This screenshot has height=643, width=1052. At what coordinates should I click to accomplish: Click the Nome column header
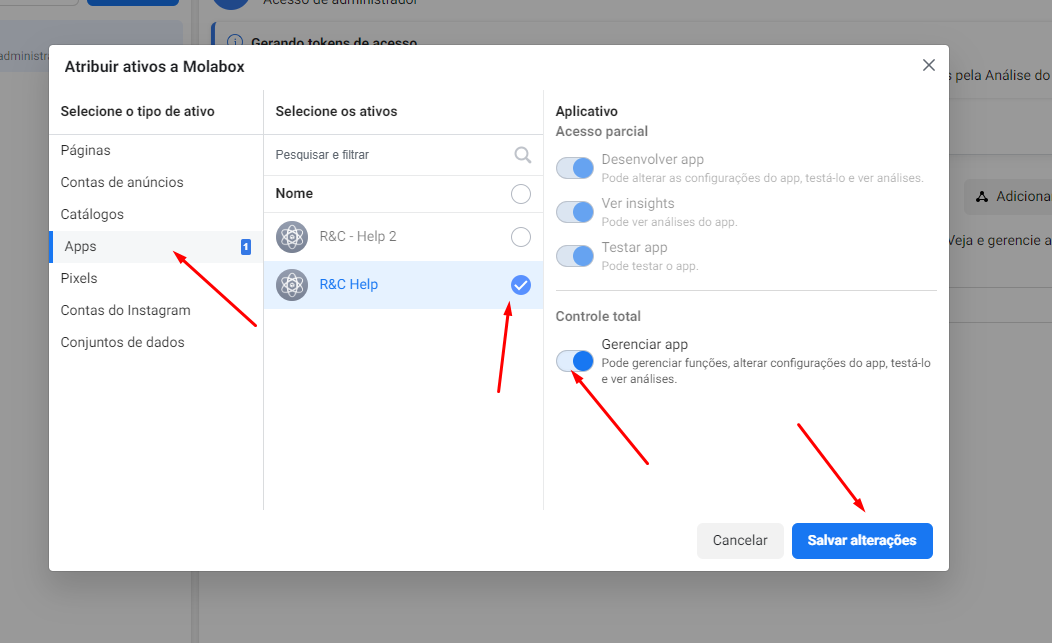pyautogui.click(x=294, y=193)
